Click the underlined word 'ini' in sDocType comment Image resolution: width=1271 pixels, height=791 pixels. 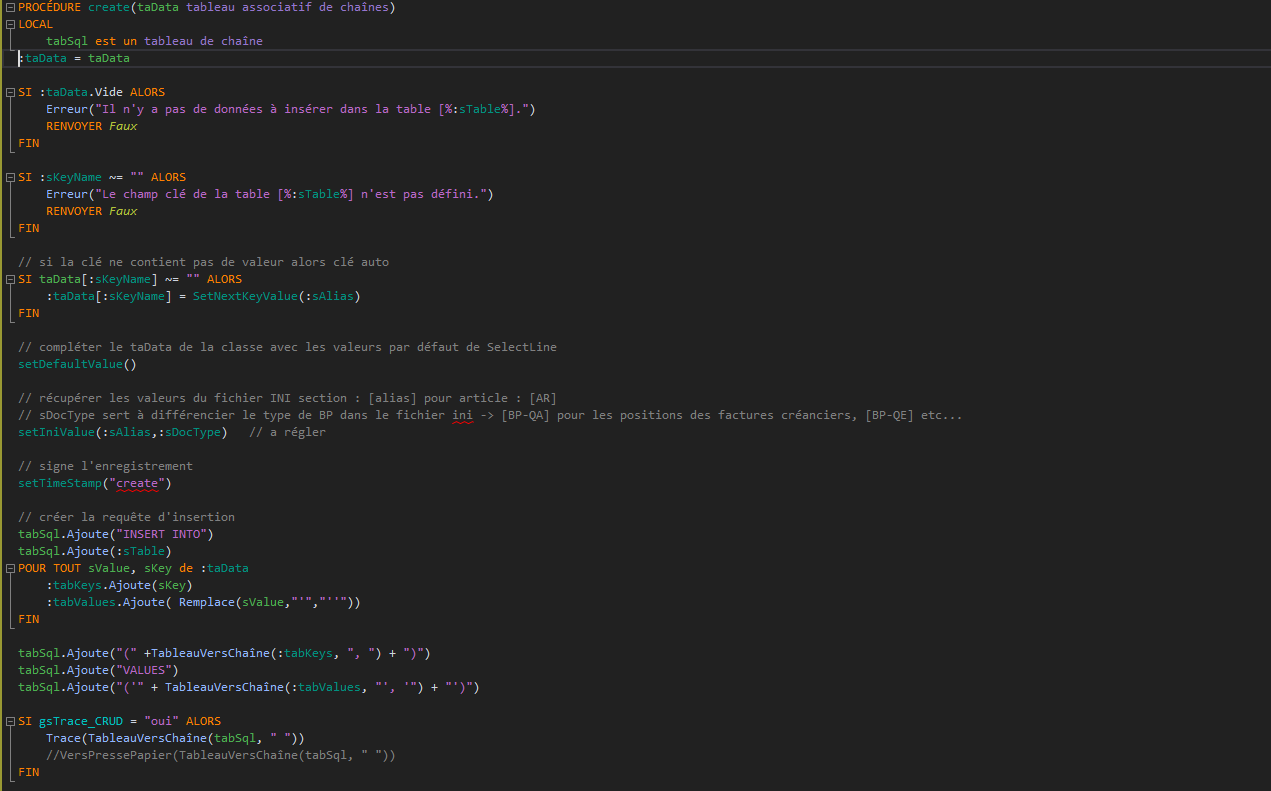coord(462,415)
